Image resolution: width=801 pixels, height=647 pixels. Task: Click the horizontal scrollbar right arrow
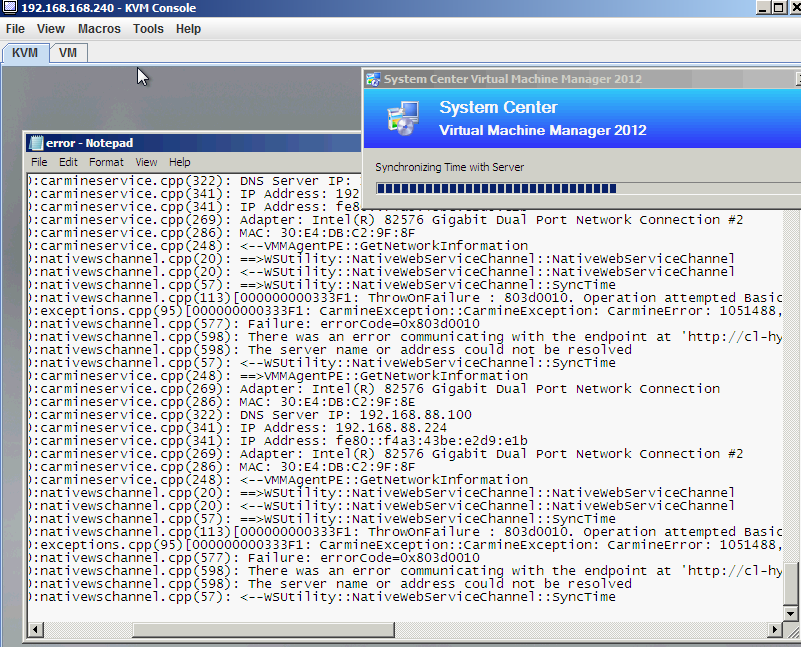[x=775, y=630]
